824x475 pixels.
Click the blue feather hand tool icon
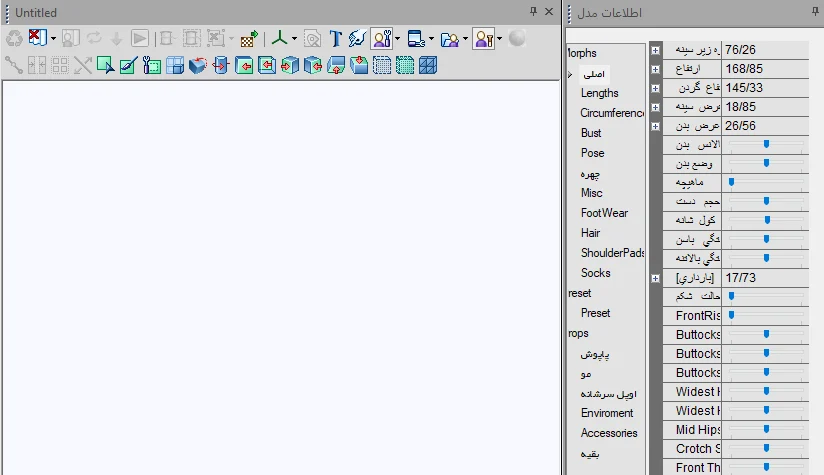coord(357,38)
